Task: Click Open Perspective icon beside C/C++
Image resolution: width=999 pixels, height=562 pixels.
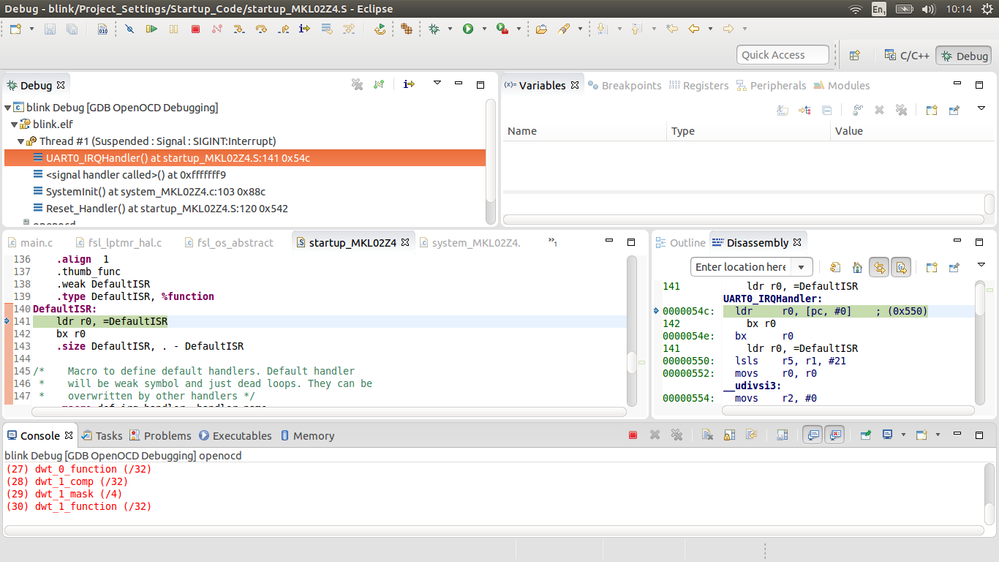Action: click(x=855, y=56)
